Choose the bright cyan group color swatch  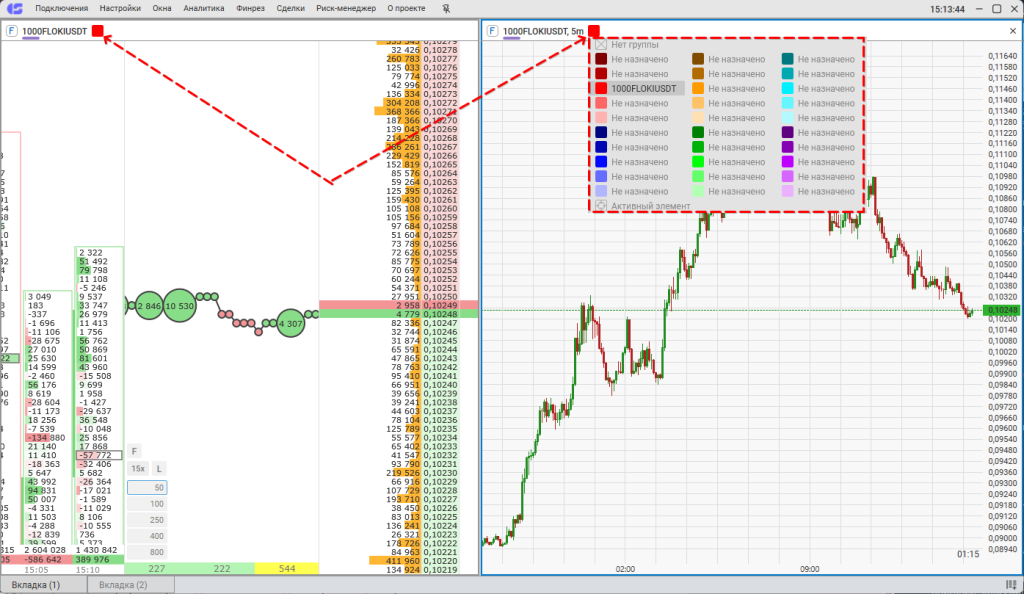[788, 89]
